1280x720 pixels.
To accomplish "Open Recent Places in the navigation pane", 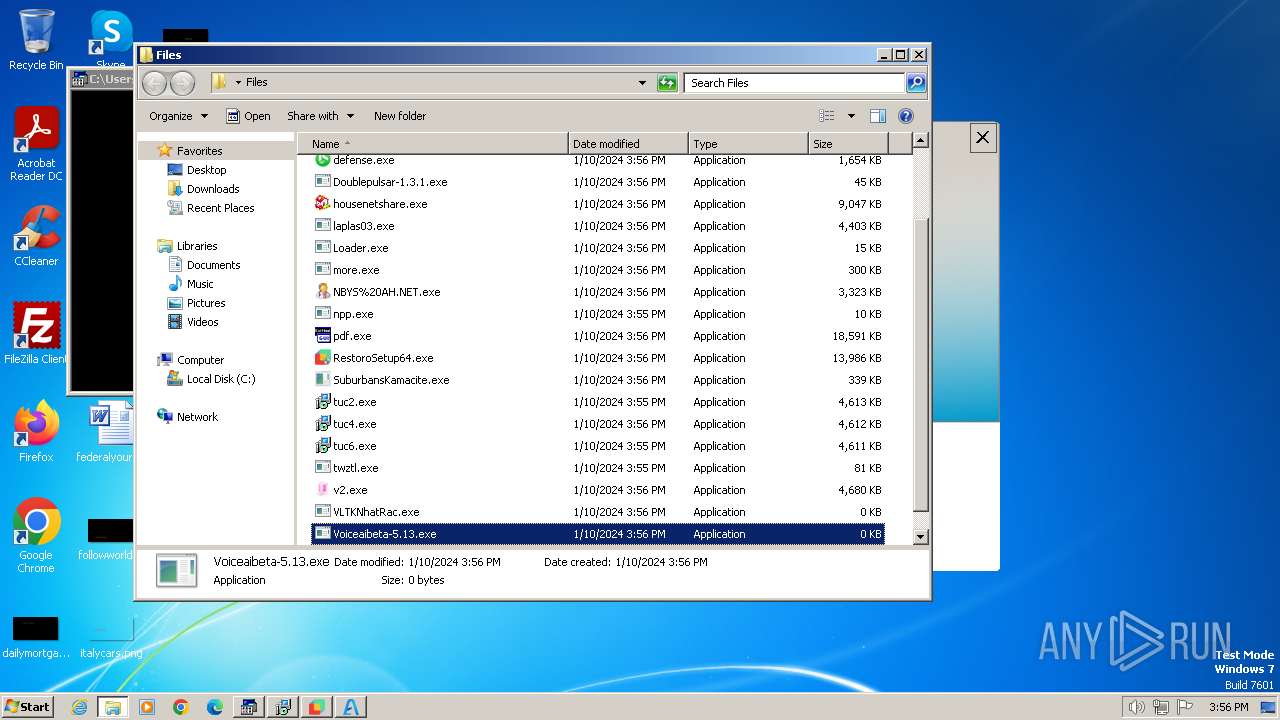I will pyautogui.click(x=220, y=208).
